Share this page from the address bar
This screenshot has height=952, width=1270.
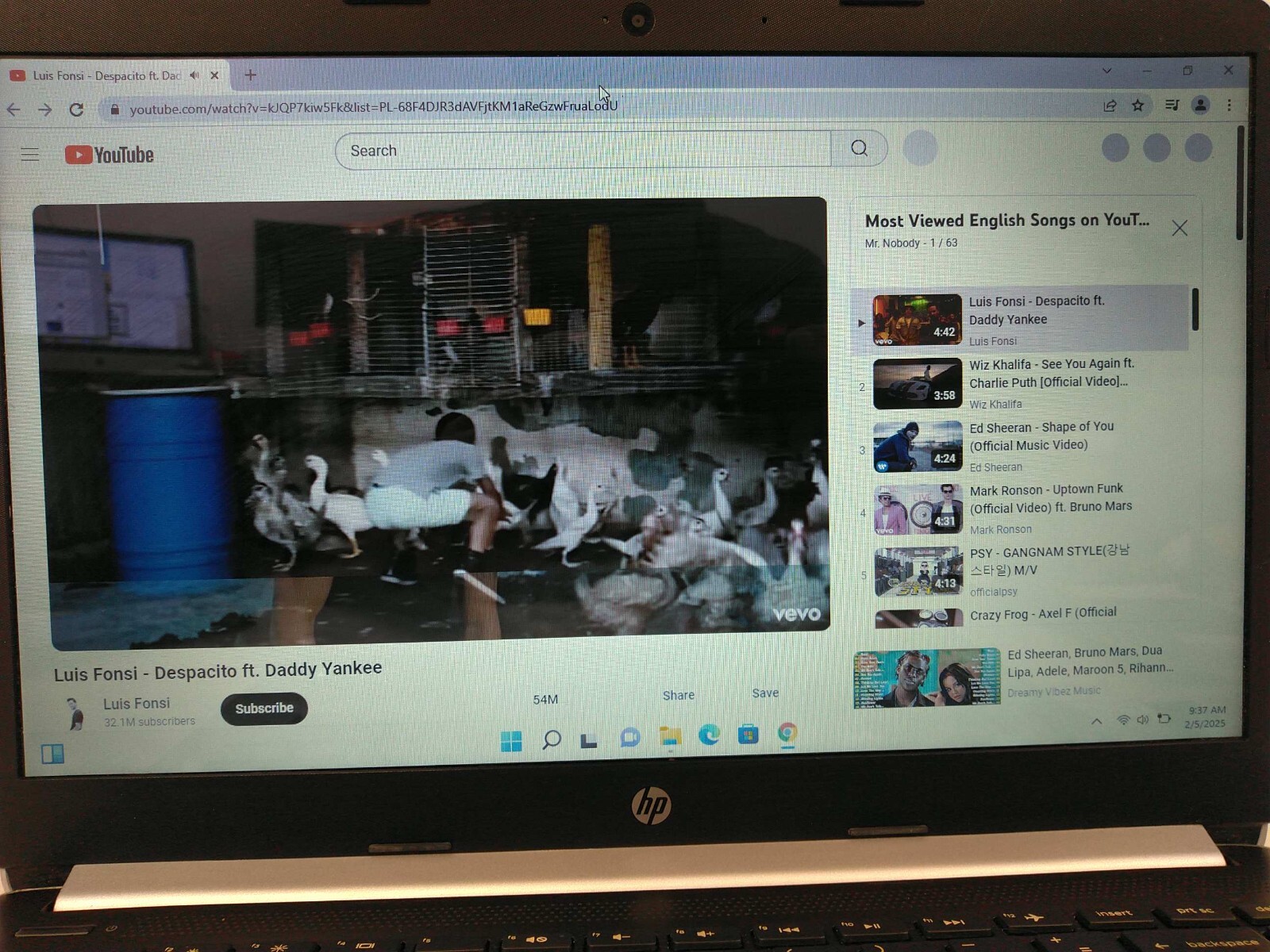pos(1110,106)
